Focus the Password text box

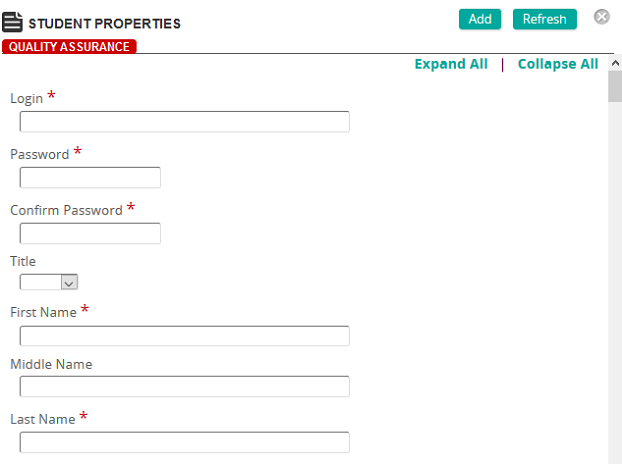coord(90,177)
